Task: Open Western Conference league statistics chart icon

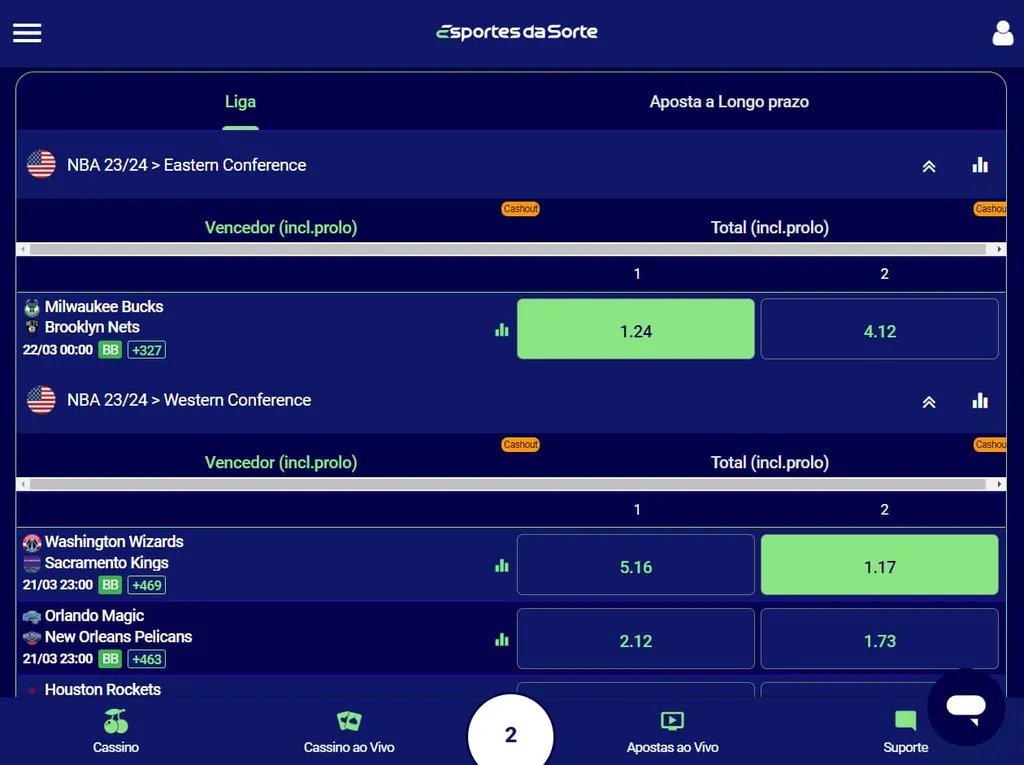Action: (x=980, y=401)
